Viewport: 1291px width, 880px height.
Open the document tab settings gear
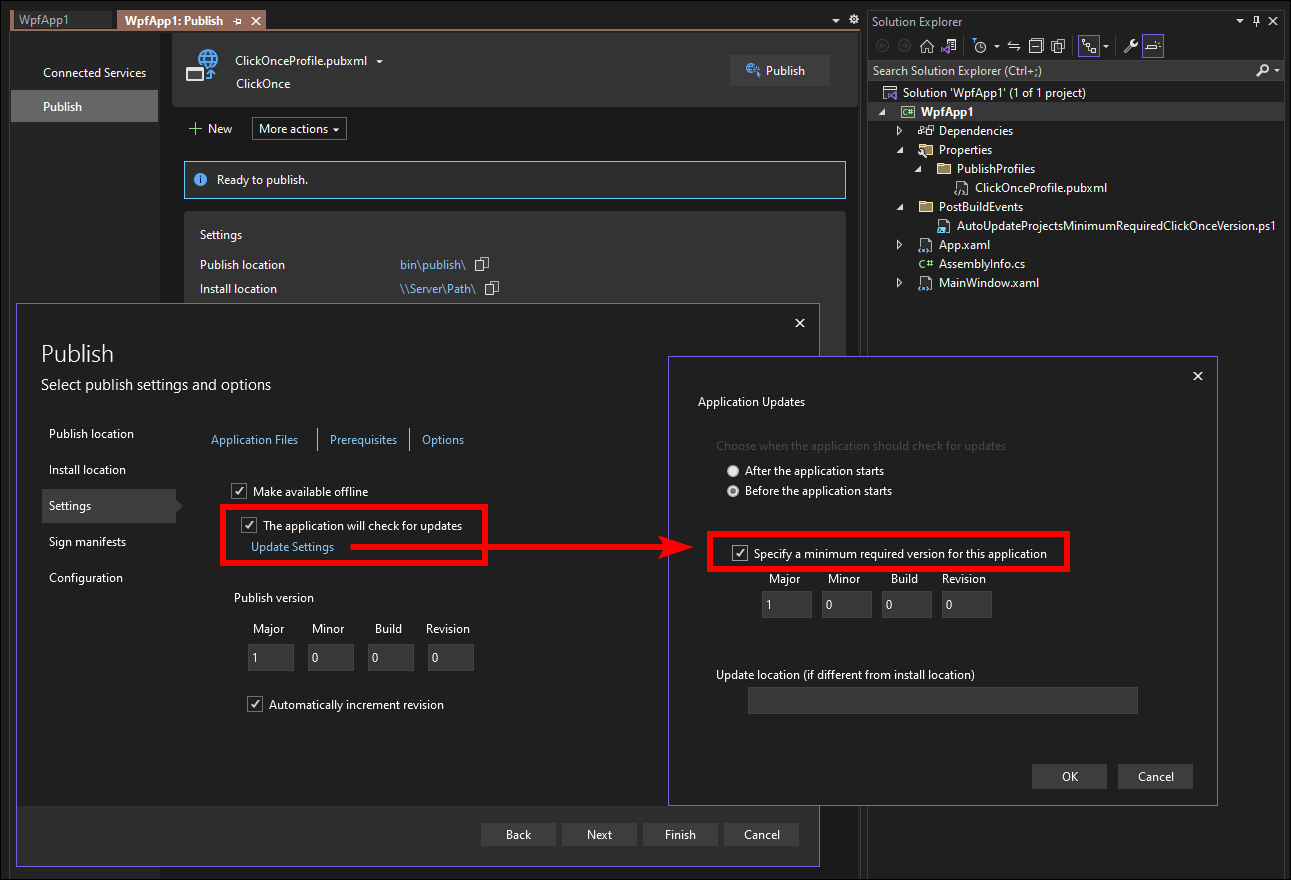click(853, 19)
